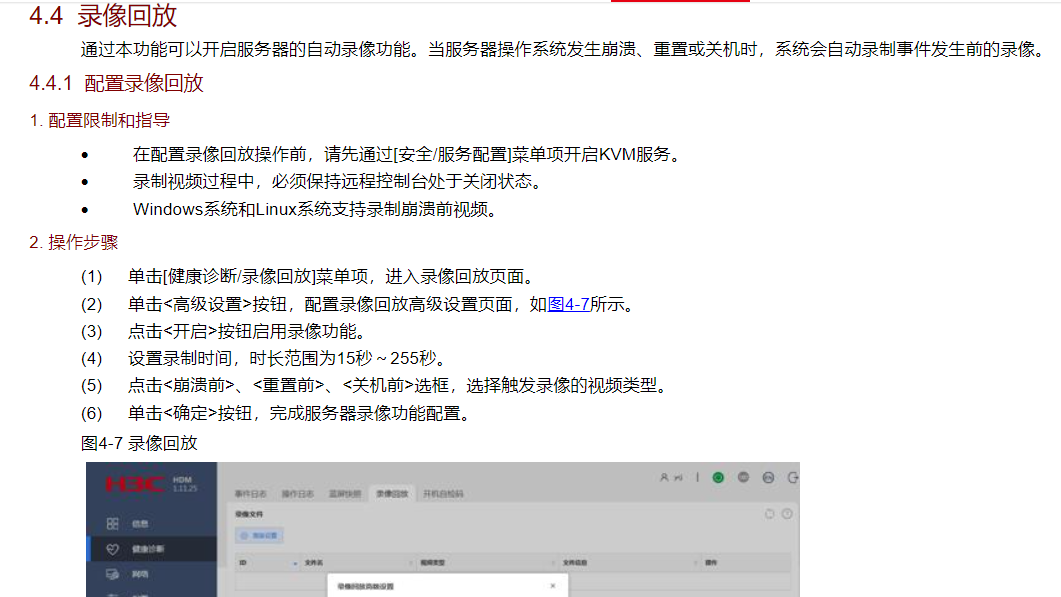Click the 1. 配置限制和指导 subheading
1061x597 pixels.
click(x=99, y=120)
